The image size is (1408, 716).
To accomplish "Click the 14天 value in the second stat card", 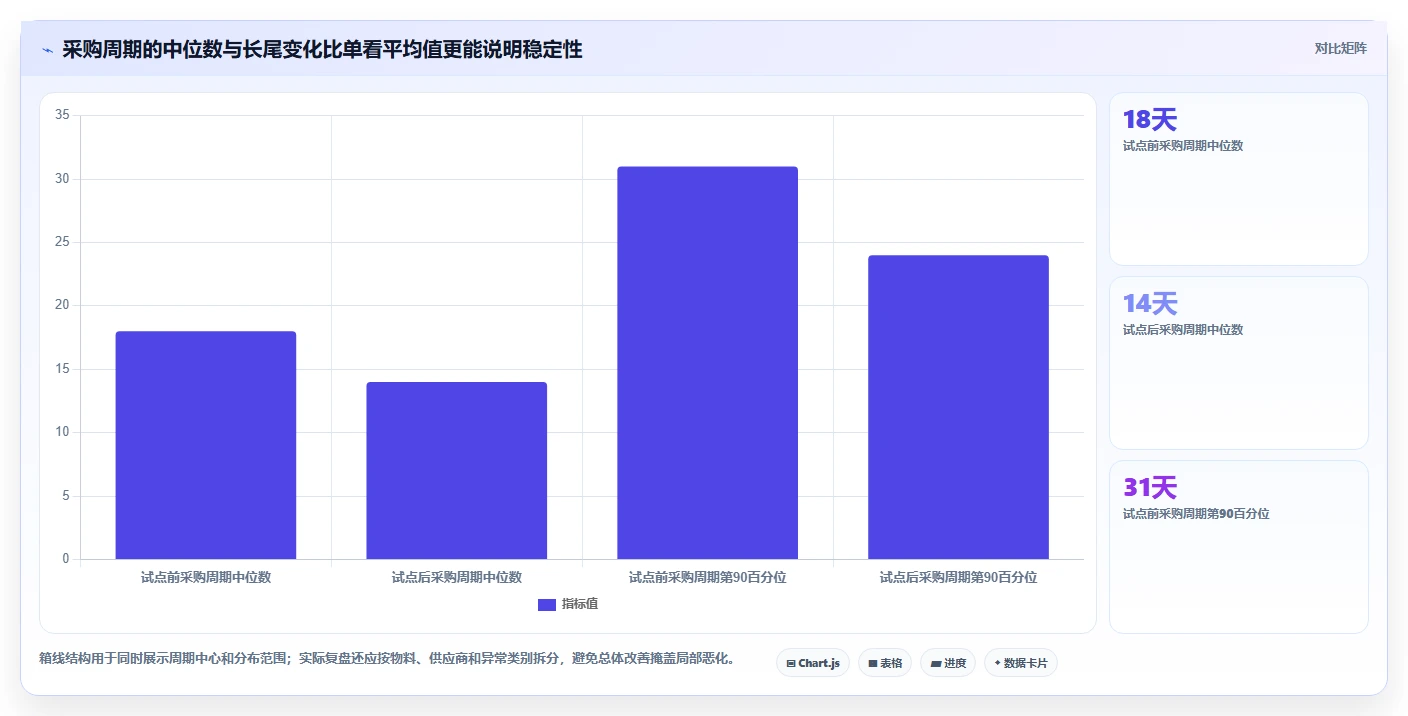I will [x=1150, y=304].
